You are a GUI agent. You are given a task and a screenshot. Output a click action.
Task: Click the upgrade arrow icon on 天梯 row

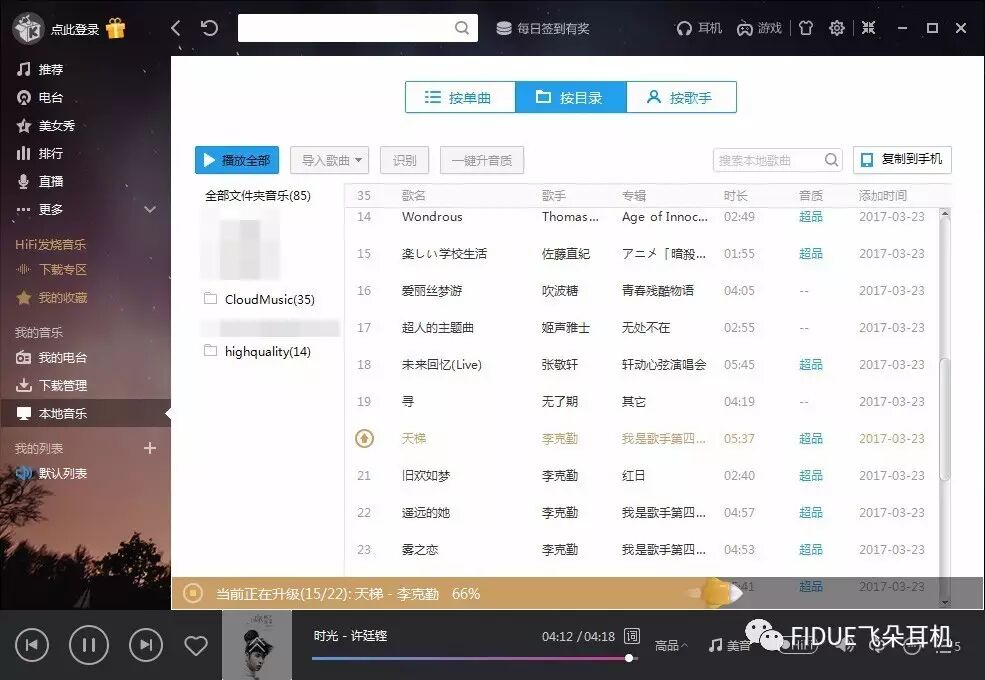click(x=364, y=438)
